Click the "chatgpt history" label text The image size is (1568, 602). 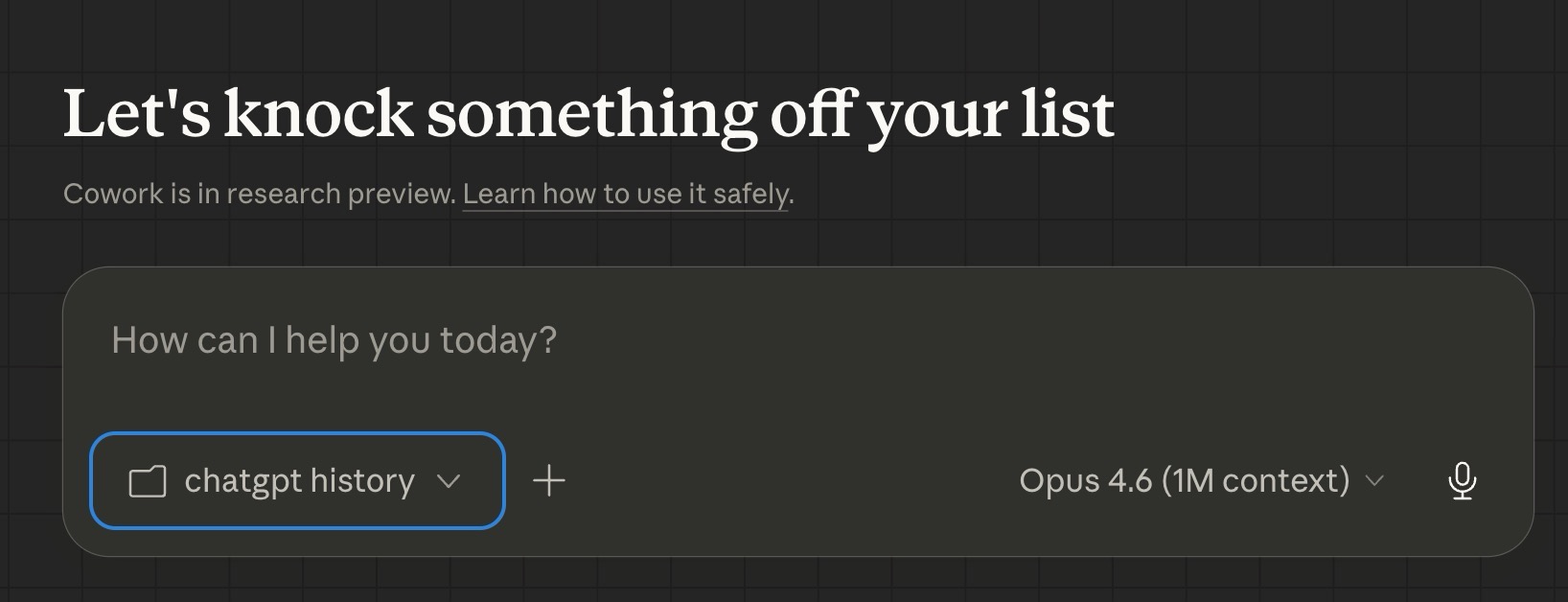click(x=299, y=480)
